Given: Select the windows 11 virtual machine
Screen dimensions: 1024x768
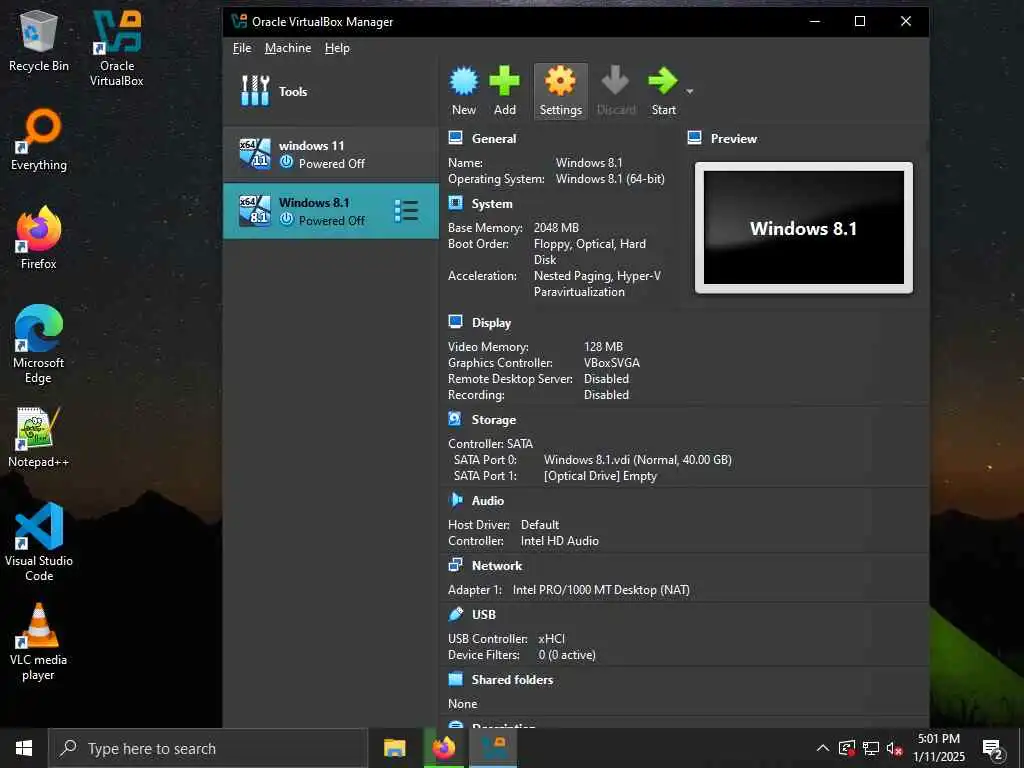Looking at the screenshot, I should click(331, 154).
